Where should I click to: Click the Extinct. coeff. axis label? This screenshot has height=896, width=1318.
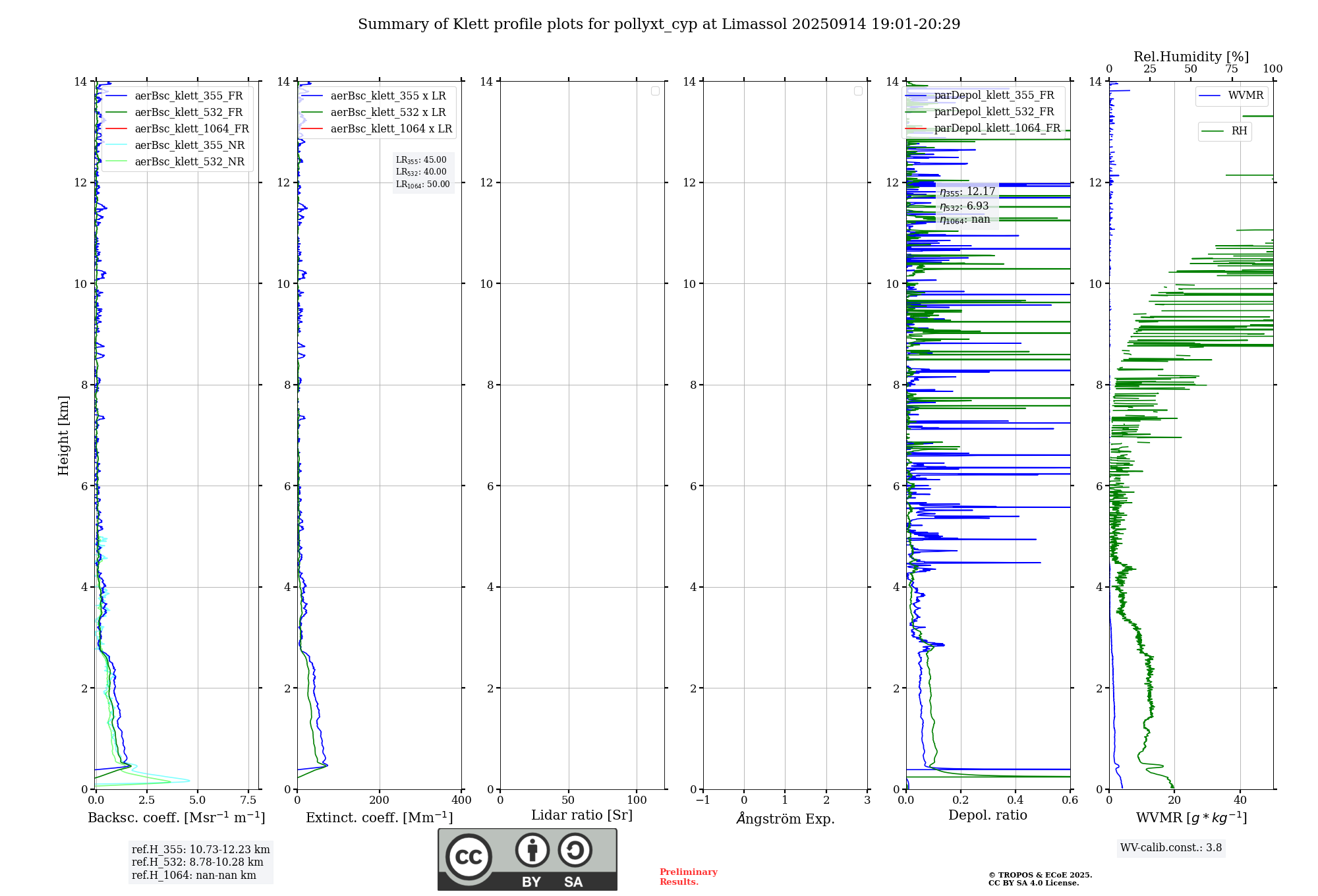click(x=380, y=818)
